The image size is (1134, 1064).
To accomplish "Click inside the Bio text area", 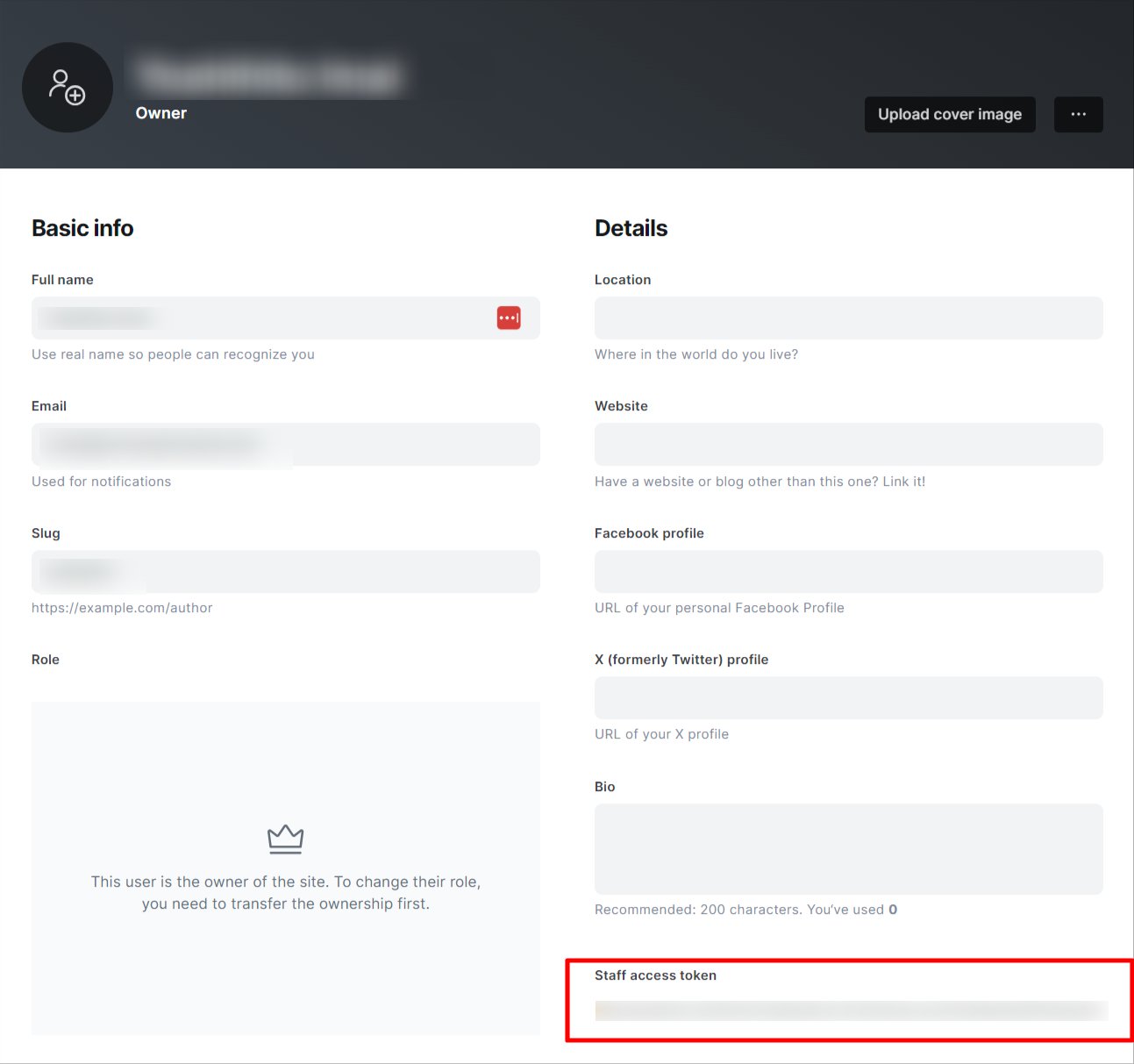I will (x=849, y=849).
